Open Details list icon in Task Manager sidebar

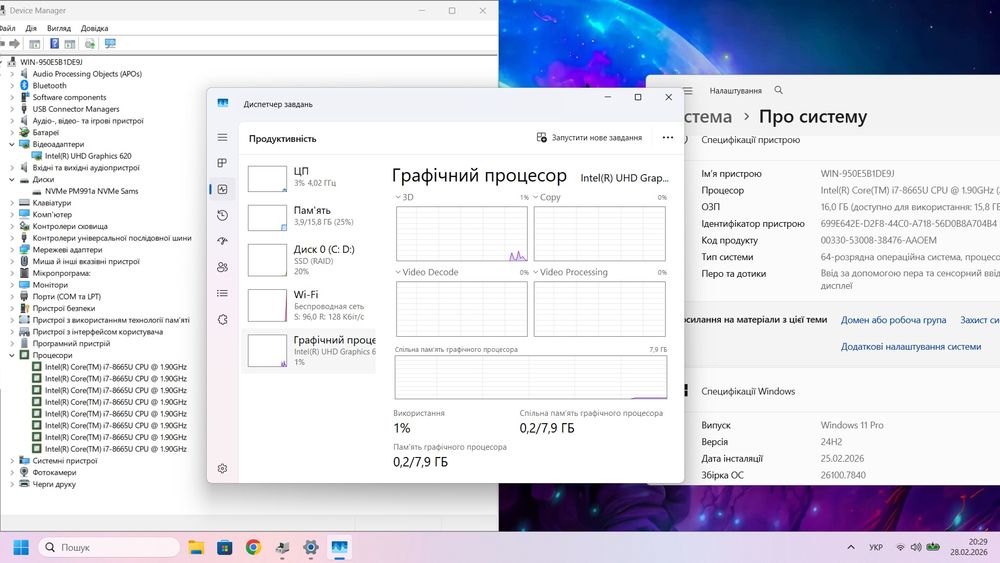(222, 293)
